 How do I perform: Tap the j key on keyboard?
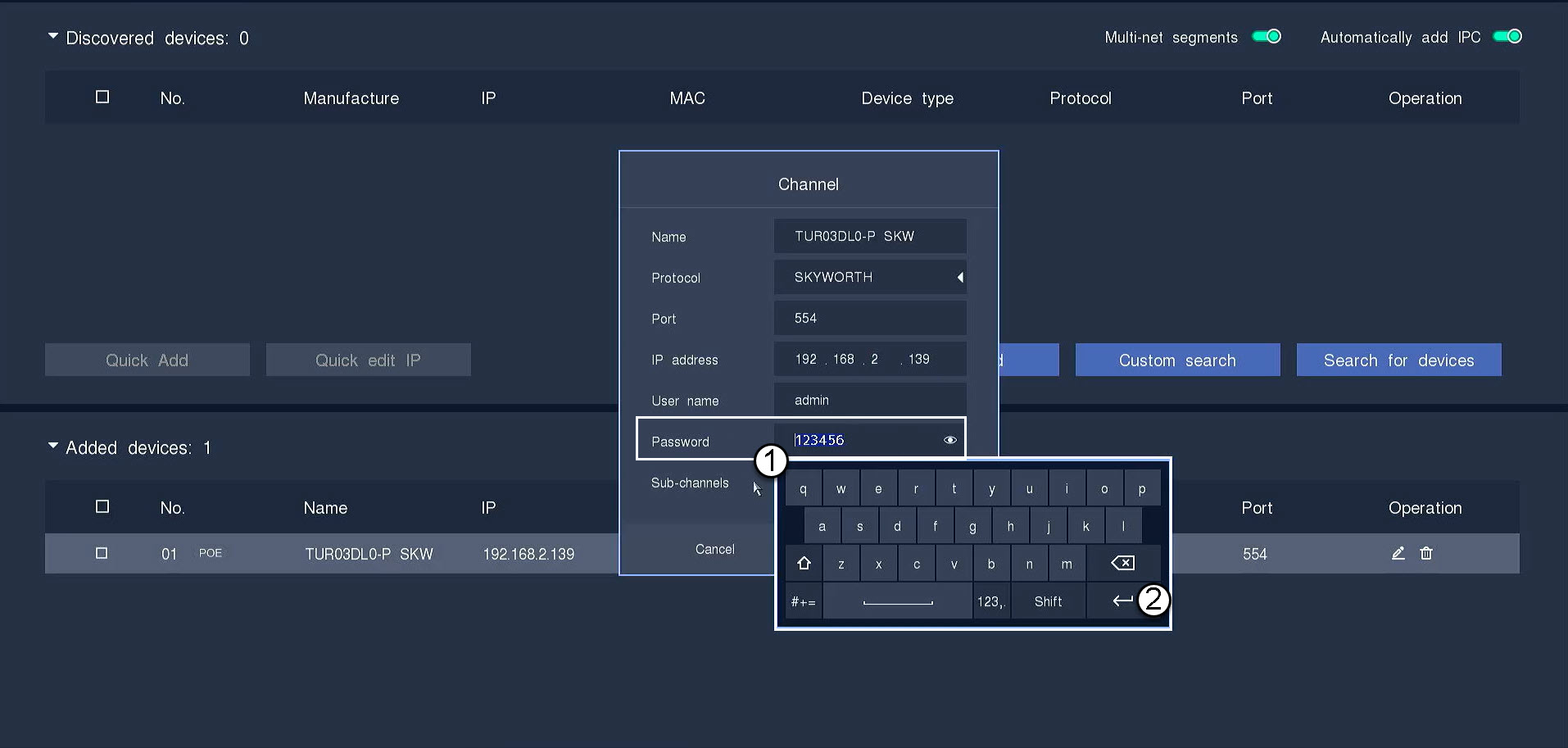tap(1048, 526)
